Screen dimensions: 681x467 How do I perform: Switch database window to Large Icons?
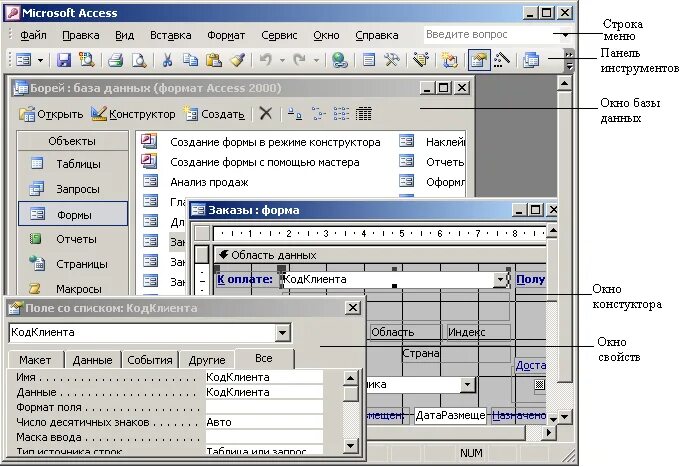click(295, 114)
